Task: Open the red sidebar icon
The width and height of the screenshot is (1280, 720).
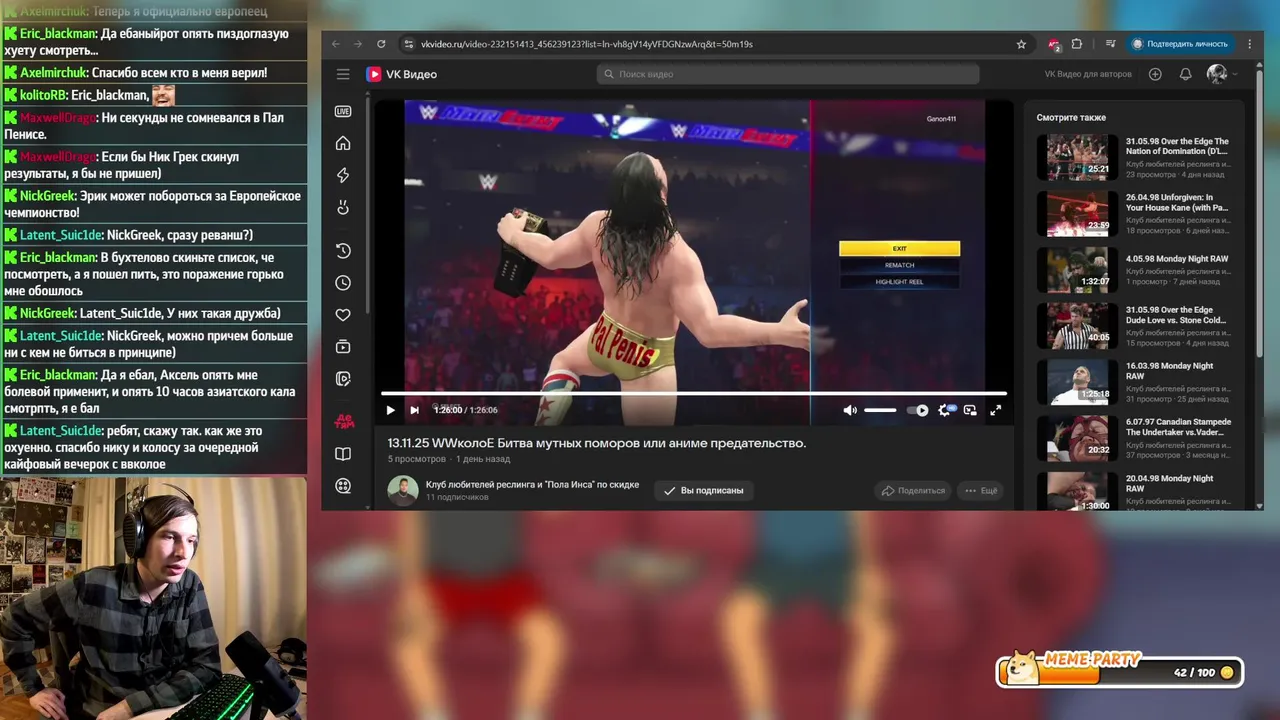Action: [343, 422]
